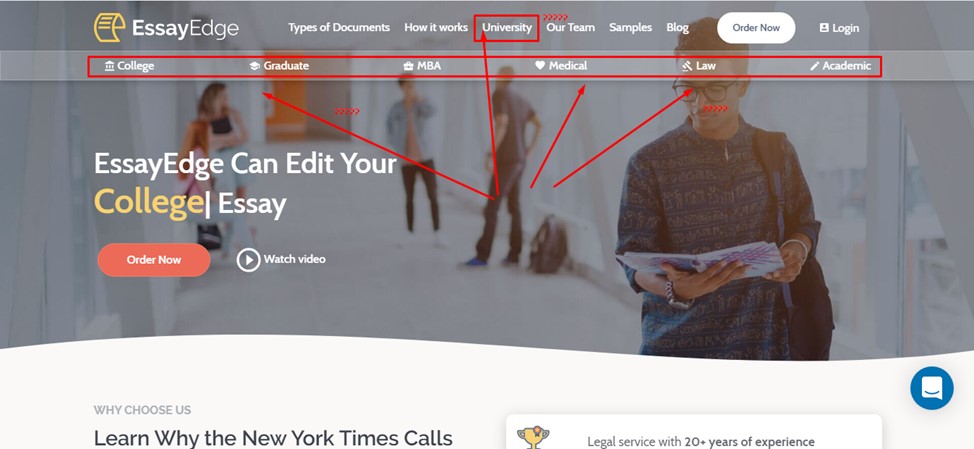This screenshot has height=449, width=974.
Task: Click the white Order Now header button
Action: click(756, 28)
